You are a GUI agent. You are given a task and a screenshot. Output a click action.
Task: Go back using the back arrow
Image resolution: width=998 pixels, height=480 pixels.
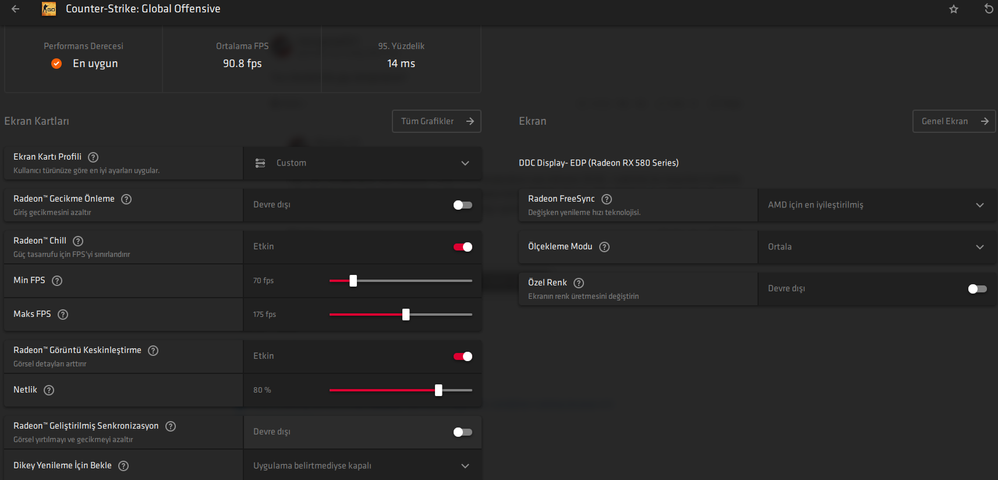coord(15,9)
